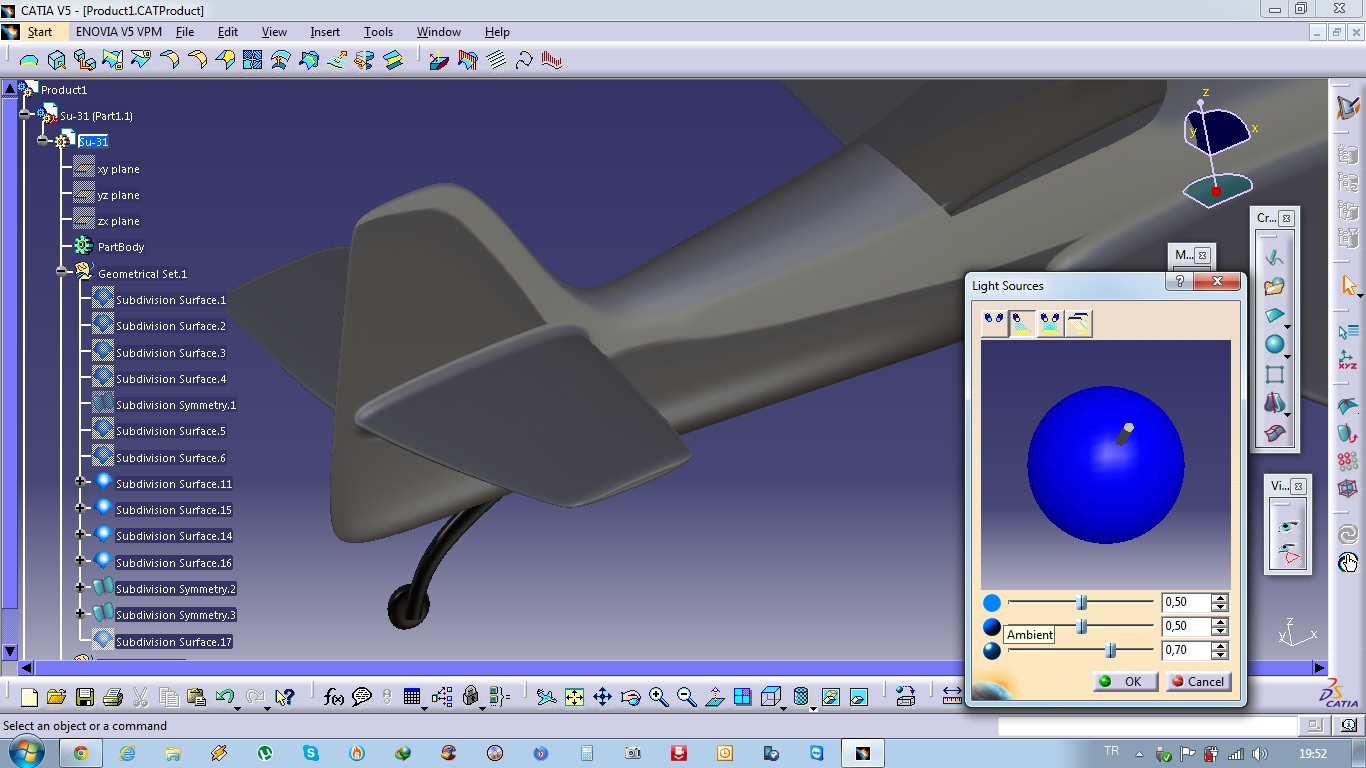Open the ENOVIA V5 VPM menu
1366x768 pixels.
coord(119,32)
